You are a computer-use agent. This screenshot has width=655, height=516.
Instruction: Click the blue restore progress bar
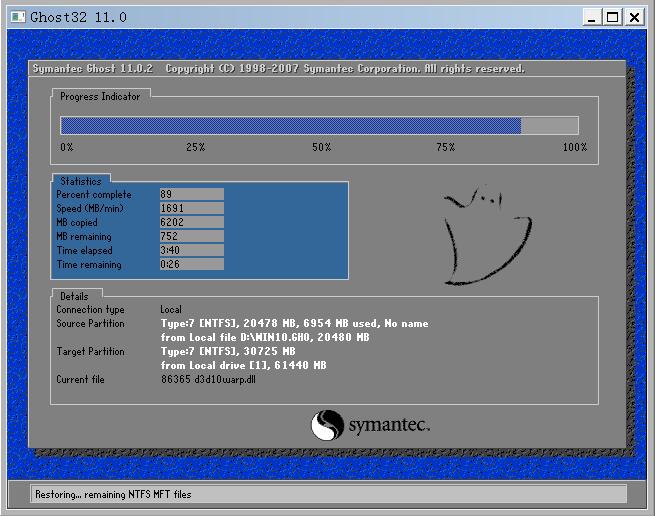291,125
